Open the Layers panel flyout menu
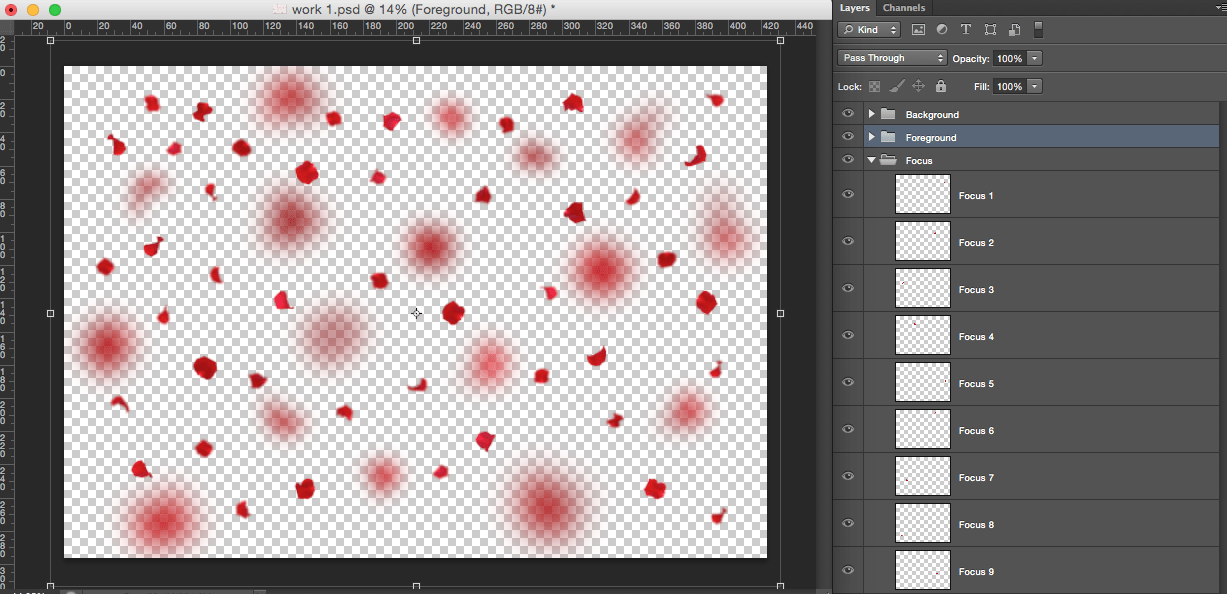Screen dimensions: 1227x594 [1218, 8]
